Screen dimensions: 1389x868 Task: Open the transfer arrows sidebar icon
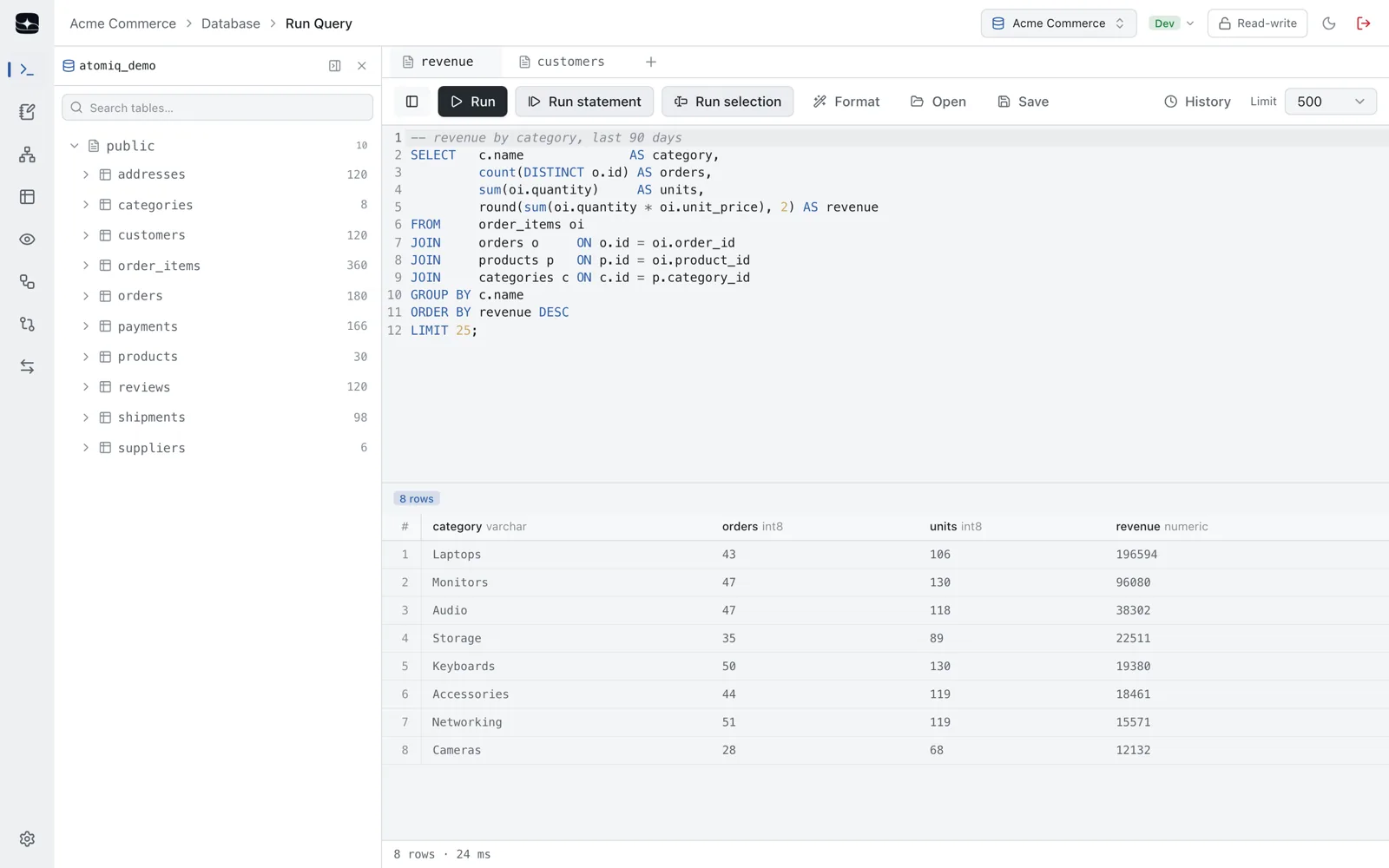click(x=27, y=367)
